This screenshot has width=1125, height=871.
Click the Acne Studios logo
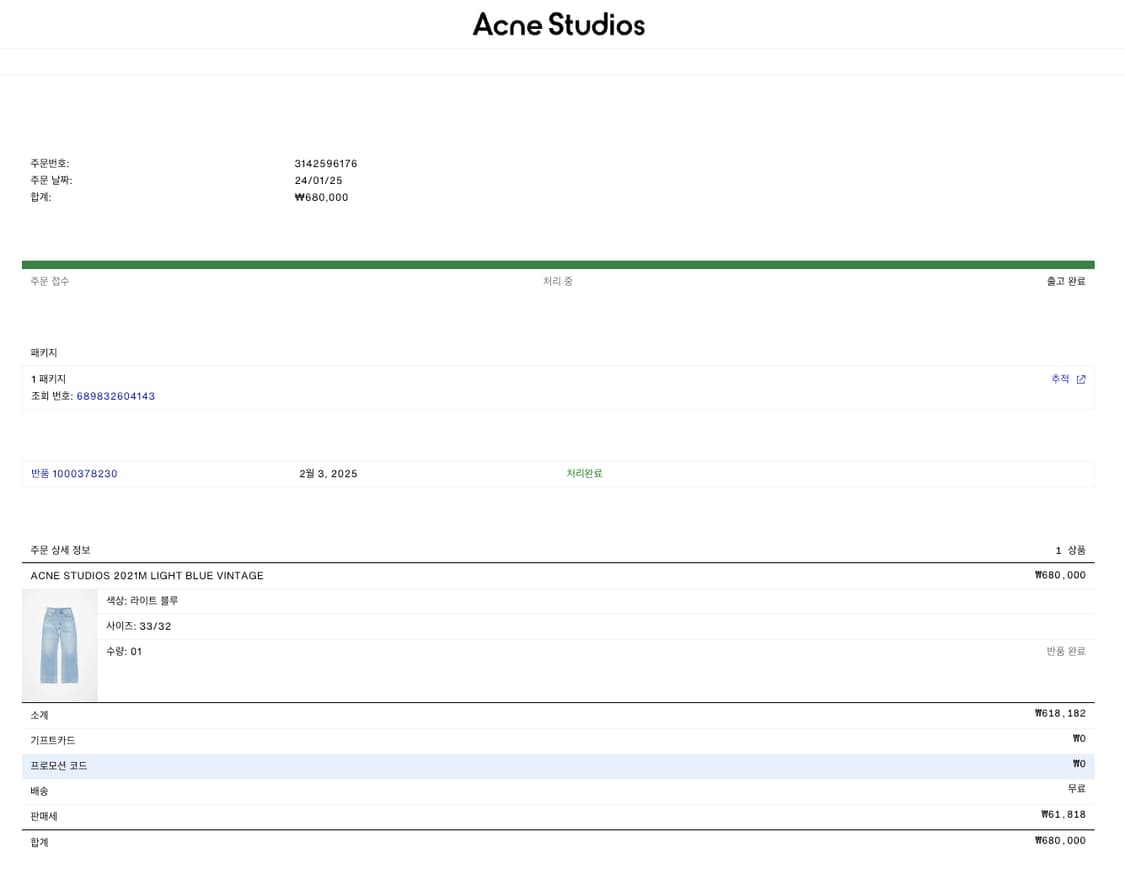[x=558, y=24]
